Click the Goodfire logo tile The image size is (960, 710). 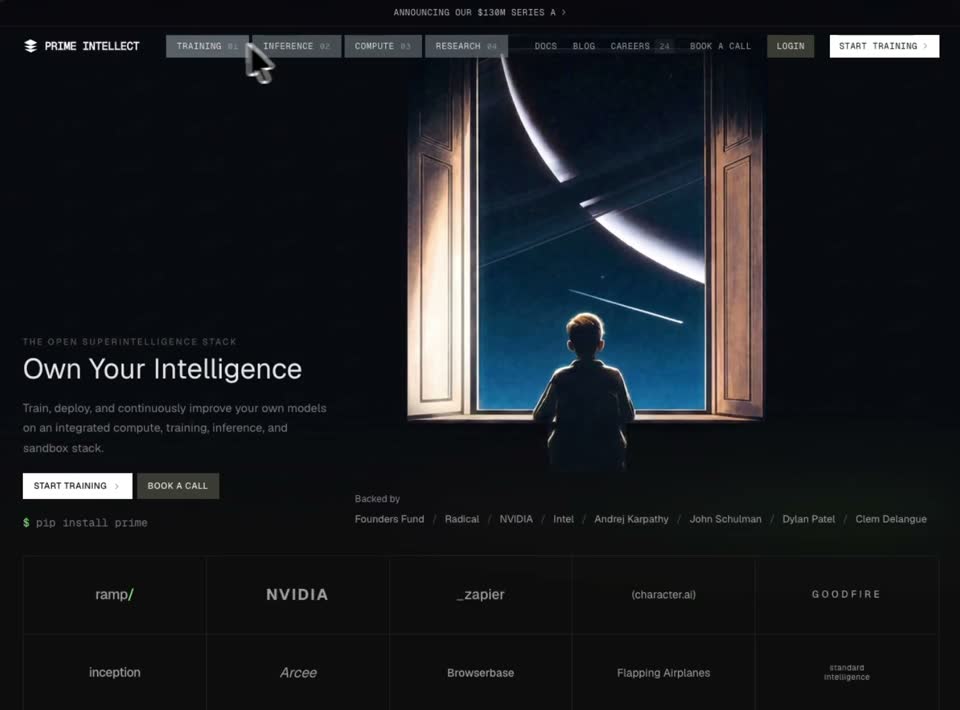(x=847, y=594)
